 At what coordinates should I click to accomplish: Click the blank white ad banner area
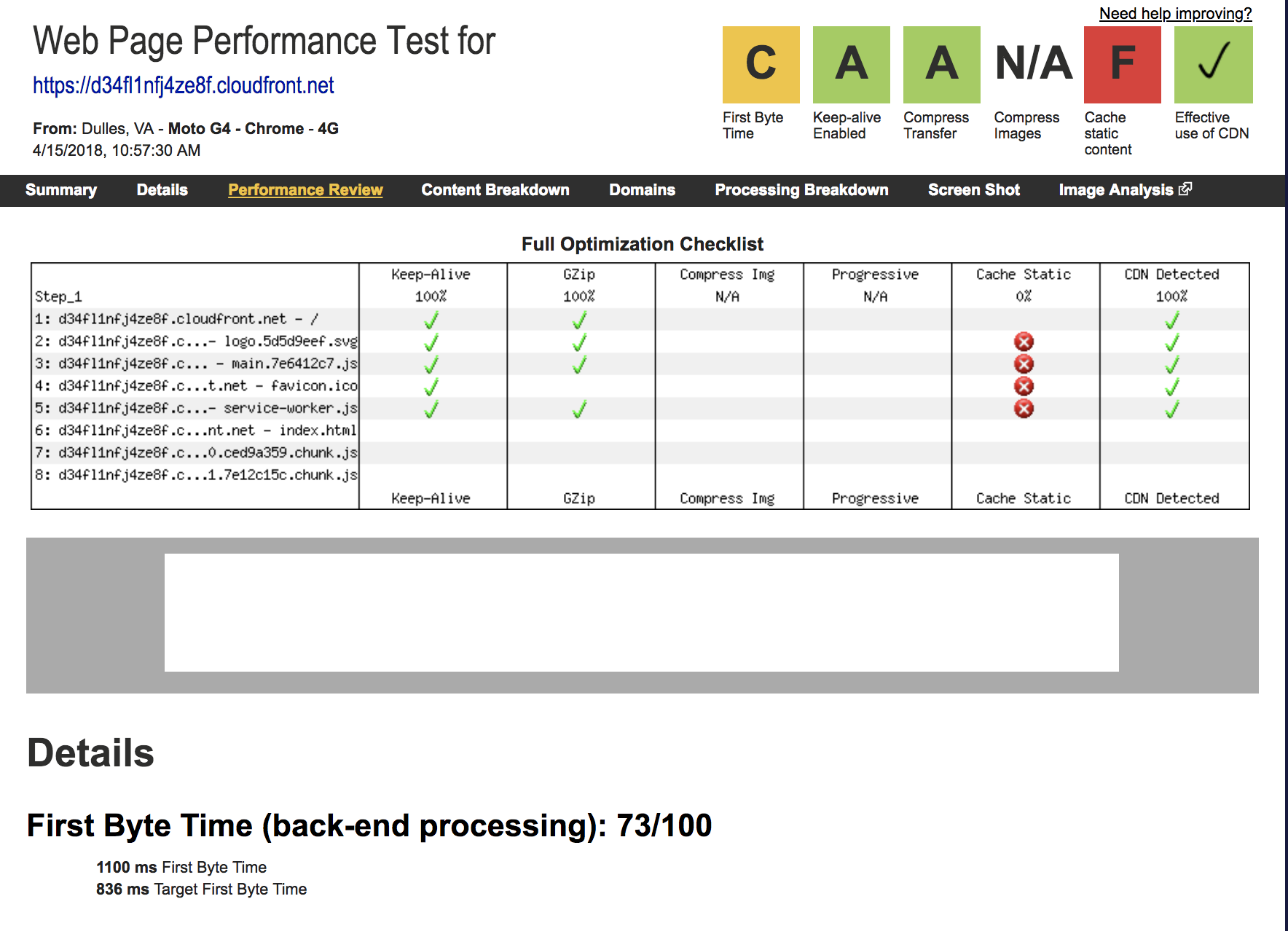(x=641, y=613)
